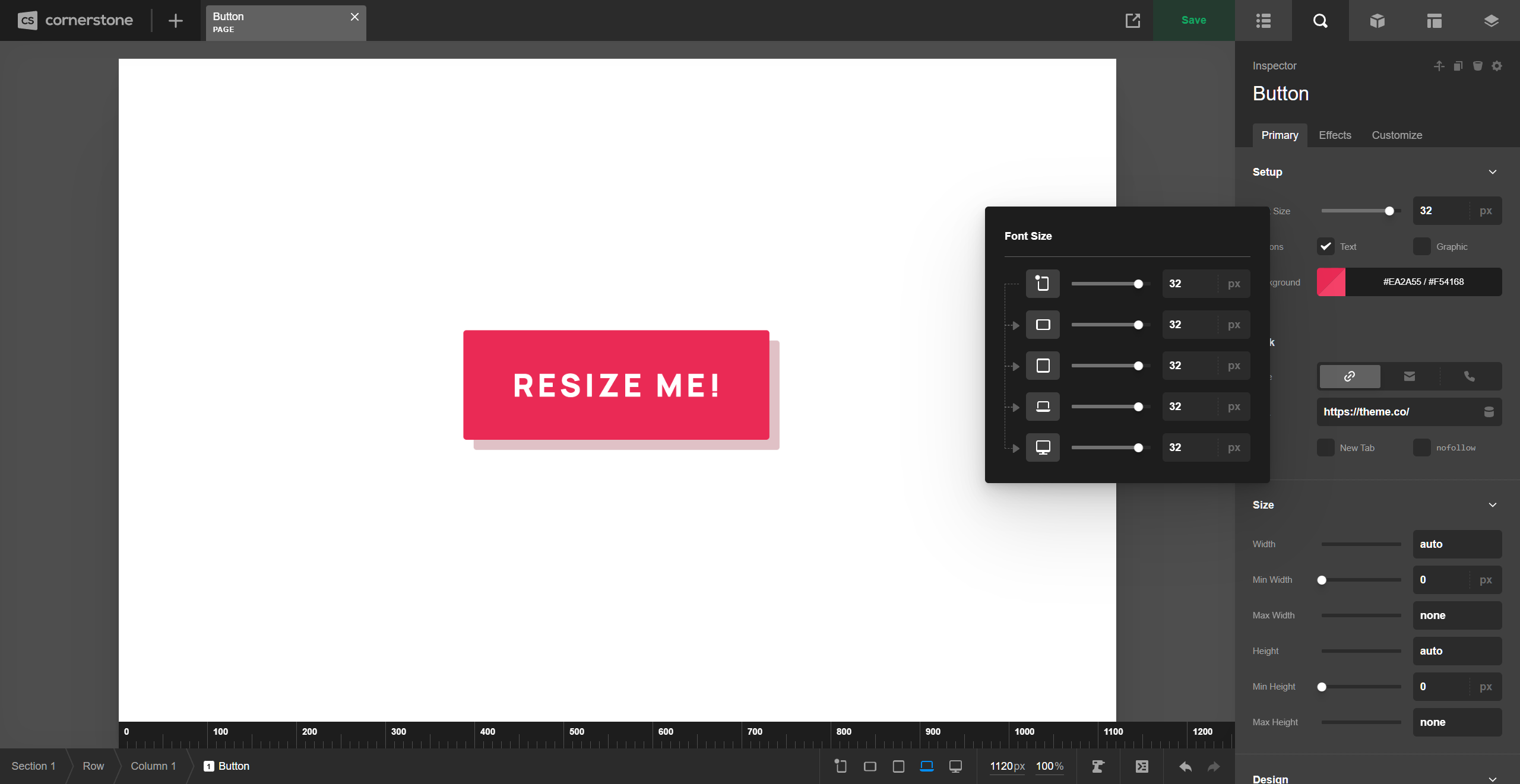Open the Customize tab
The width and height of the screenshot is (1520, 784).
point(1396,135)
